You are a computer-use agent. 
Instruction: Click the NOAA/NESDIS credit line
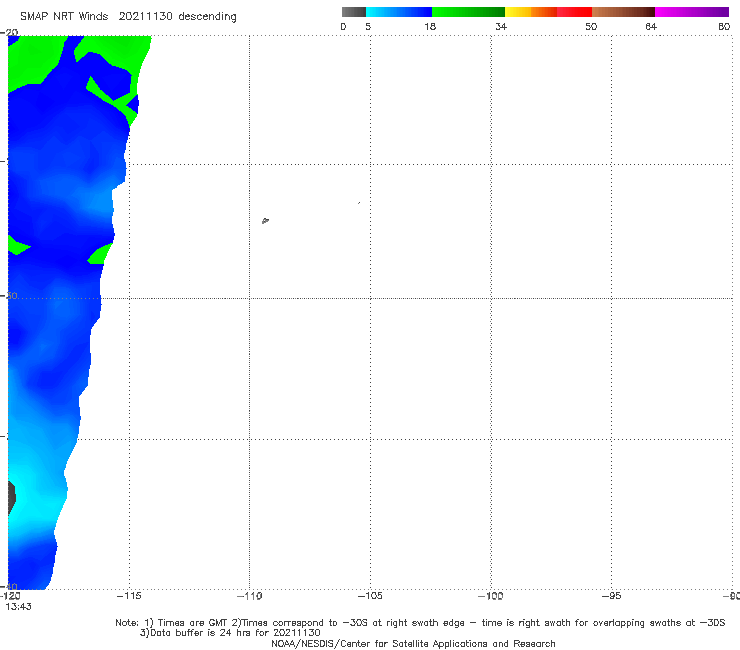point(413,644)
